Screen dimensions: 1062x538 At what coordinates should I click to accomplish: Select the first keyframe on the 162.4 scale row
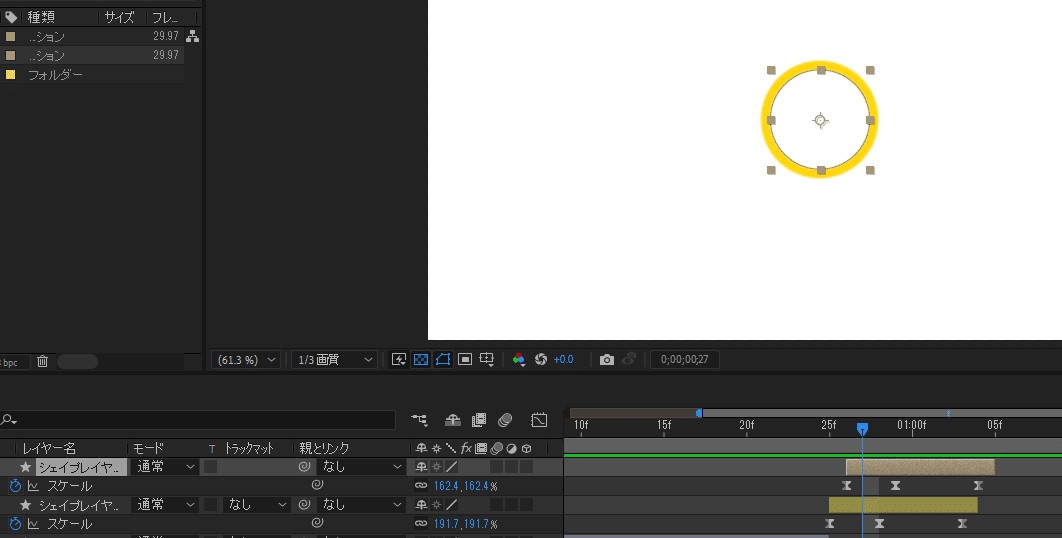(x=847, y=486)
